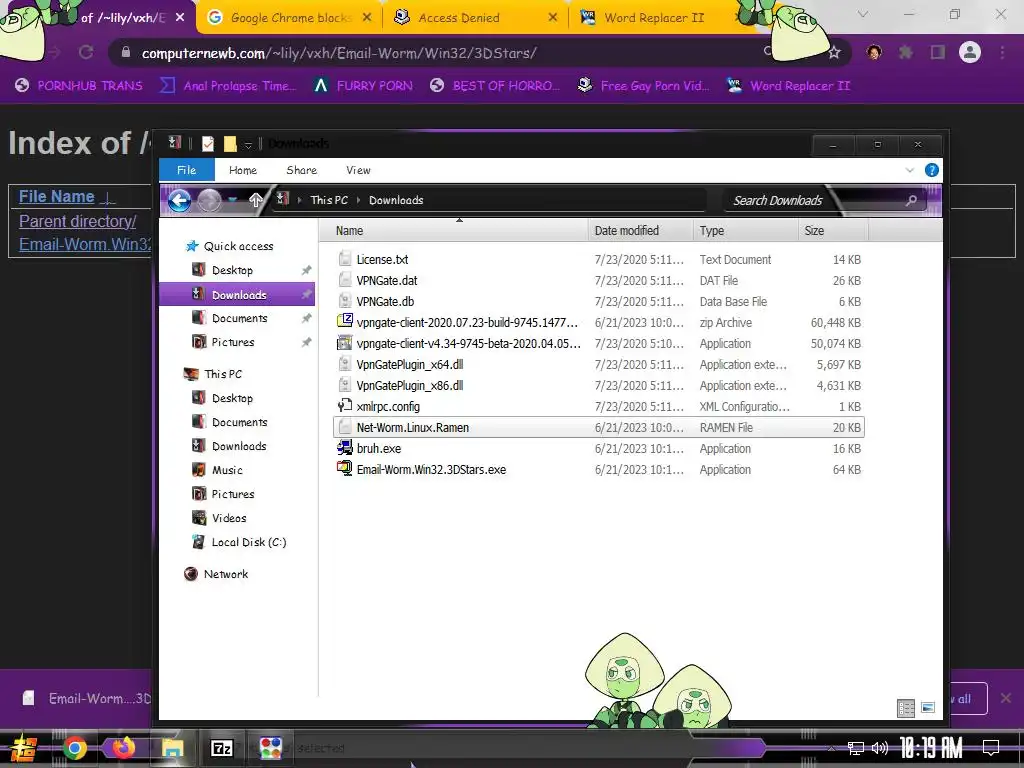
Task: Open Chrome extensions puzzle icon
Action: (x=906, y=52)
